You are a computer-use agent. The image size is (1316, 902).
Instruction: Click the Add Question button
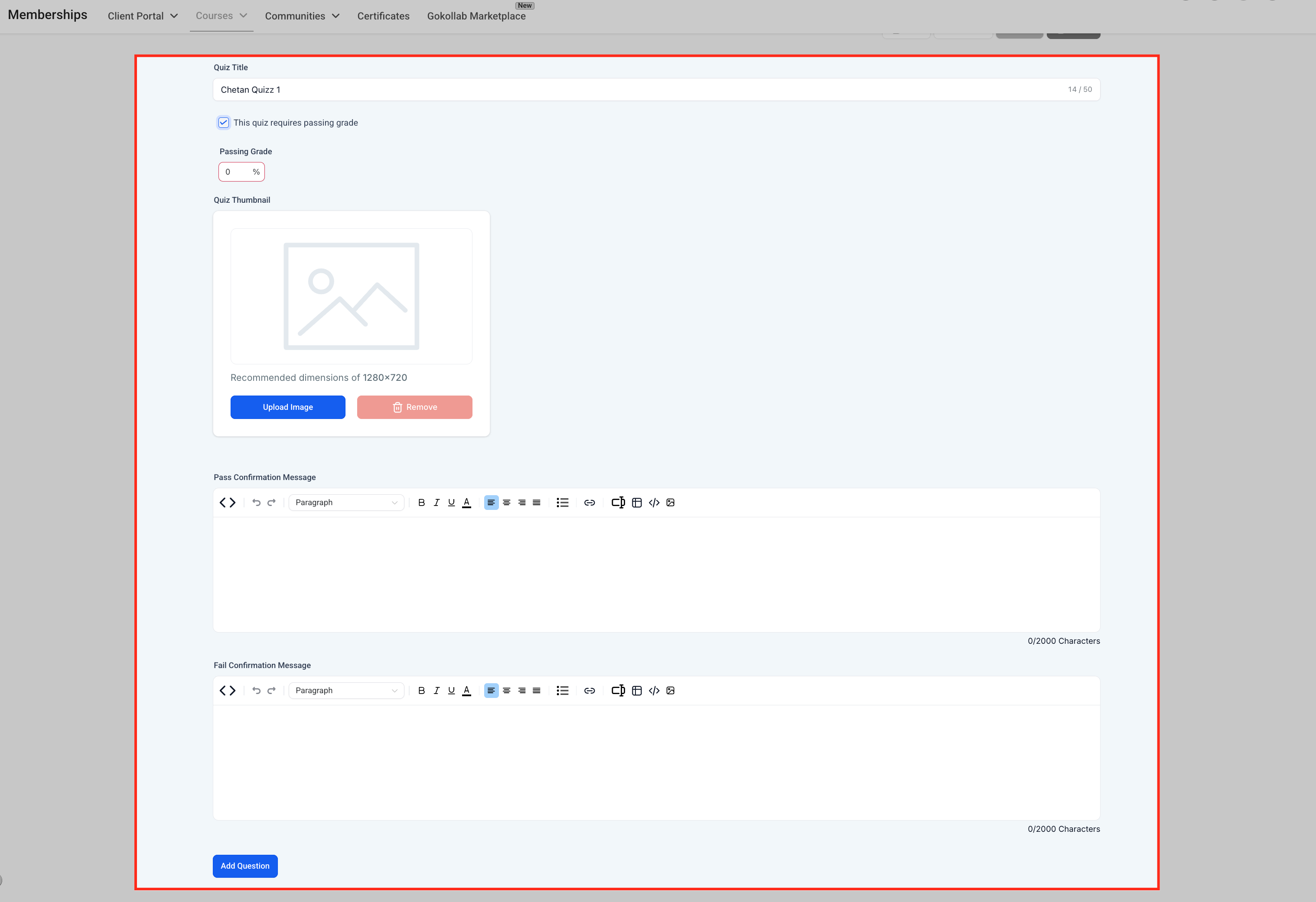click(245, 866)
